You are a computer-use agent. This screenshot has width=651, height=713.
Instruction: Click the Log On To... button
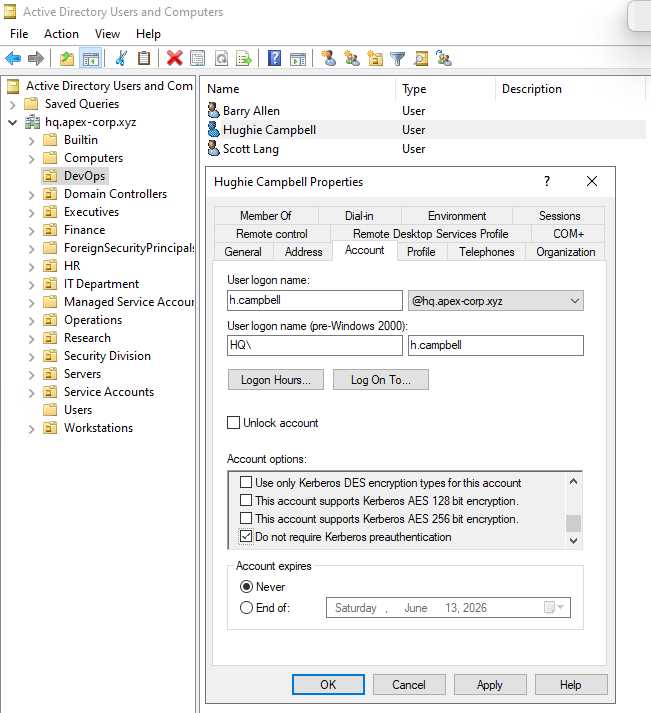tap(381, 380)
